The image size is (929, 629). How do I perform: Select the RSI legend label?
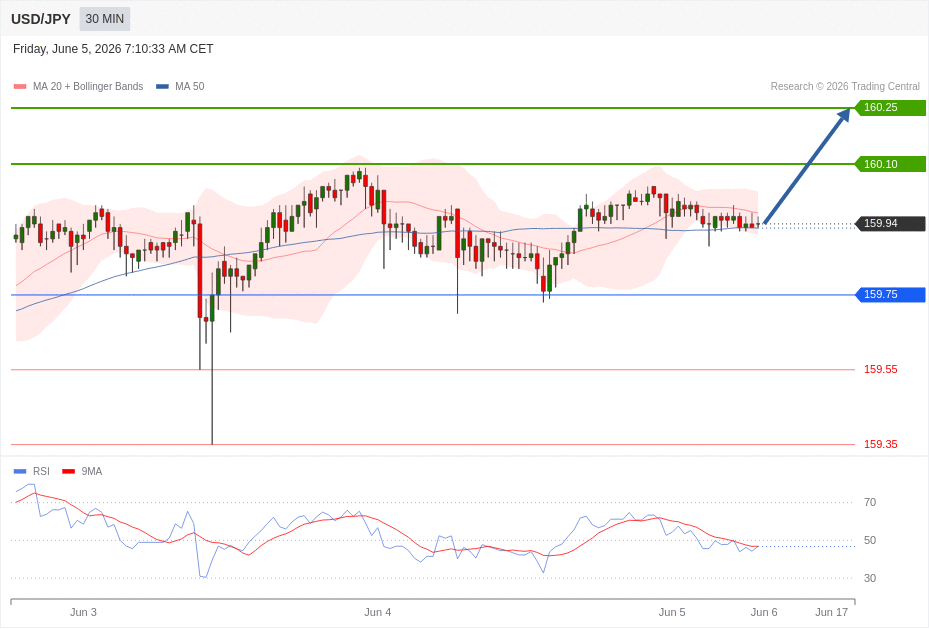[41, 471]
